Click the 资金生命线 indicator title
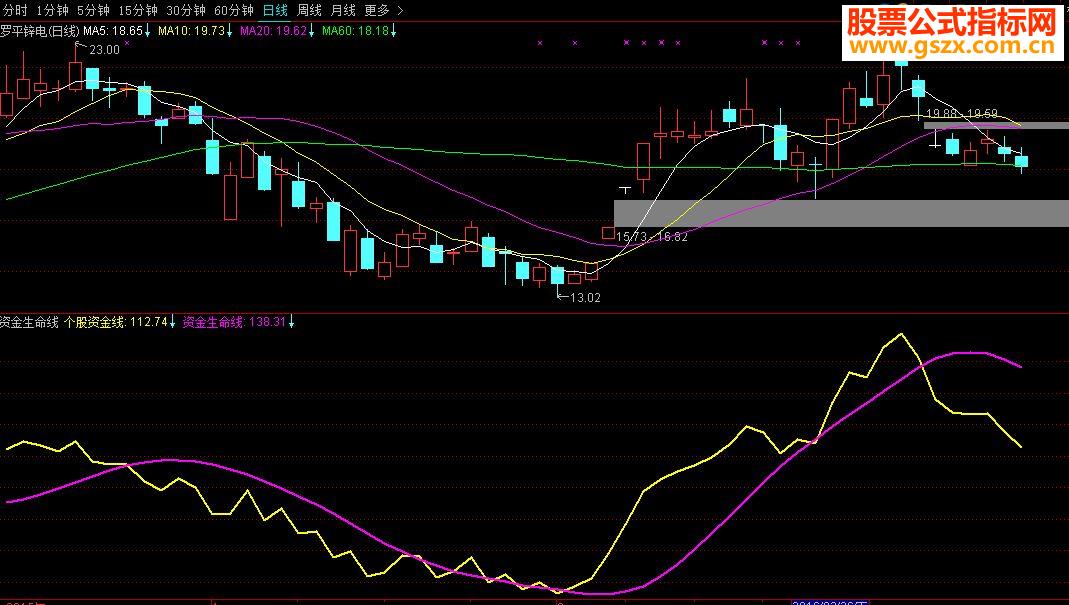The height and width of the screenshot is (605, 1069). [29, 322]
